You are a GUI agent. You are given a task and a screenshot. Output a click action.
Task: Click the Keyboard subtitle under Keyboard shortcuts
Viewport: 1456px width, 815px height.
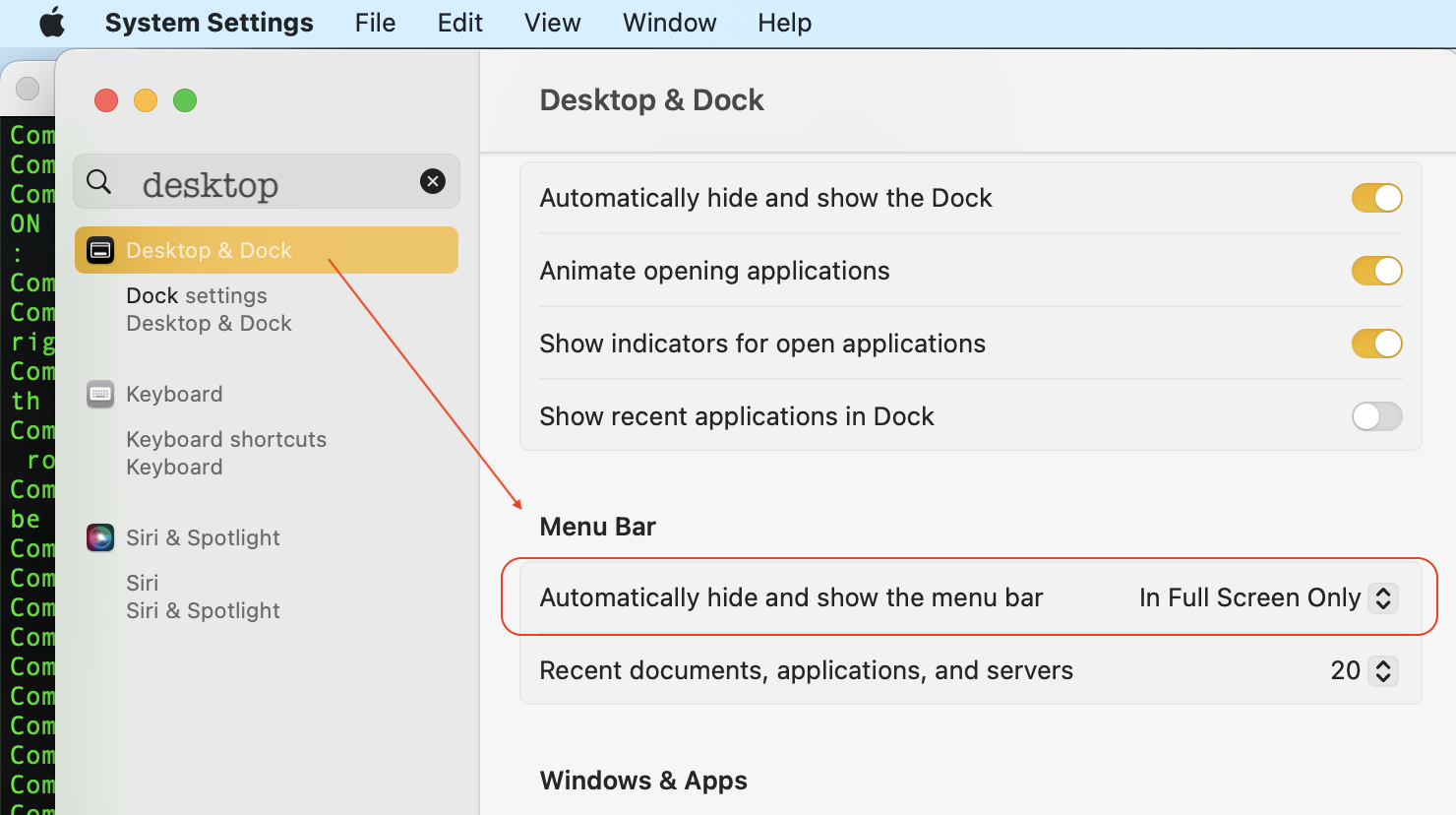click(174, 467)
